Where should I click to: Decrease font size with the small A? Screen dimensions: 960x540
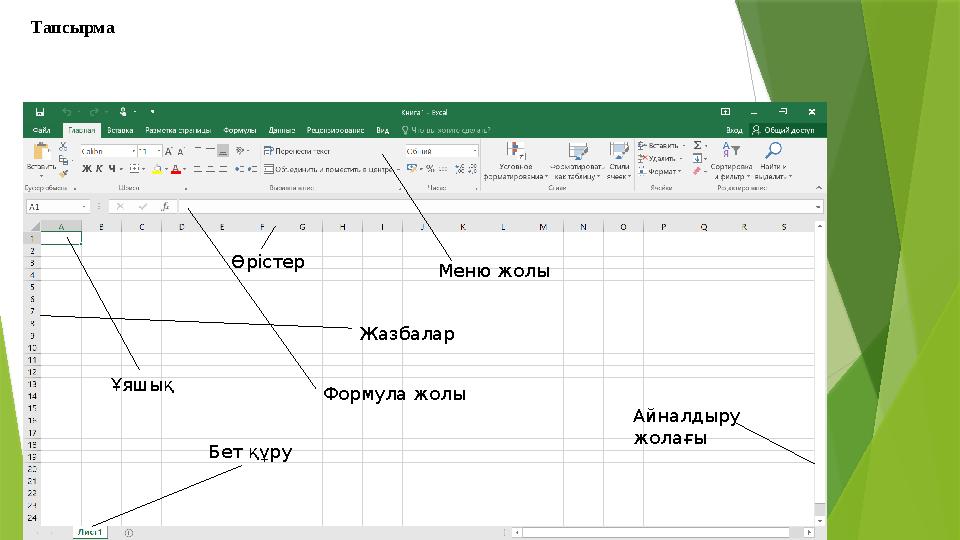[181, 151]
